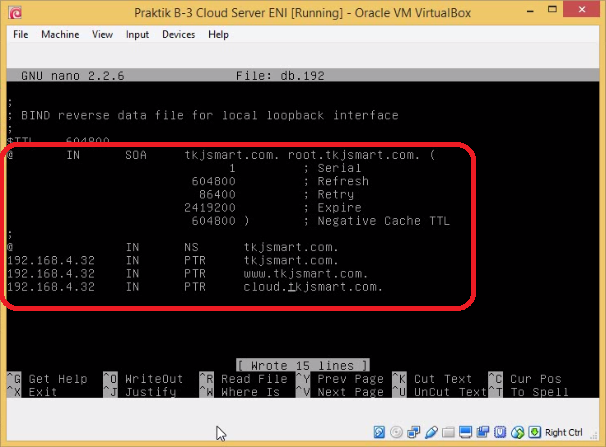This screenshot has height=447, width=606.
Task: Minimize the VirtualBox window
Action: coord(530,11)
